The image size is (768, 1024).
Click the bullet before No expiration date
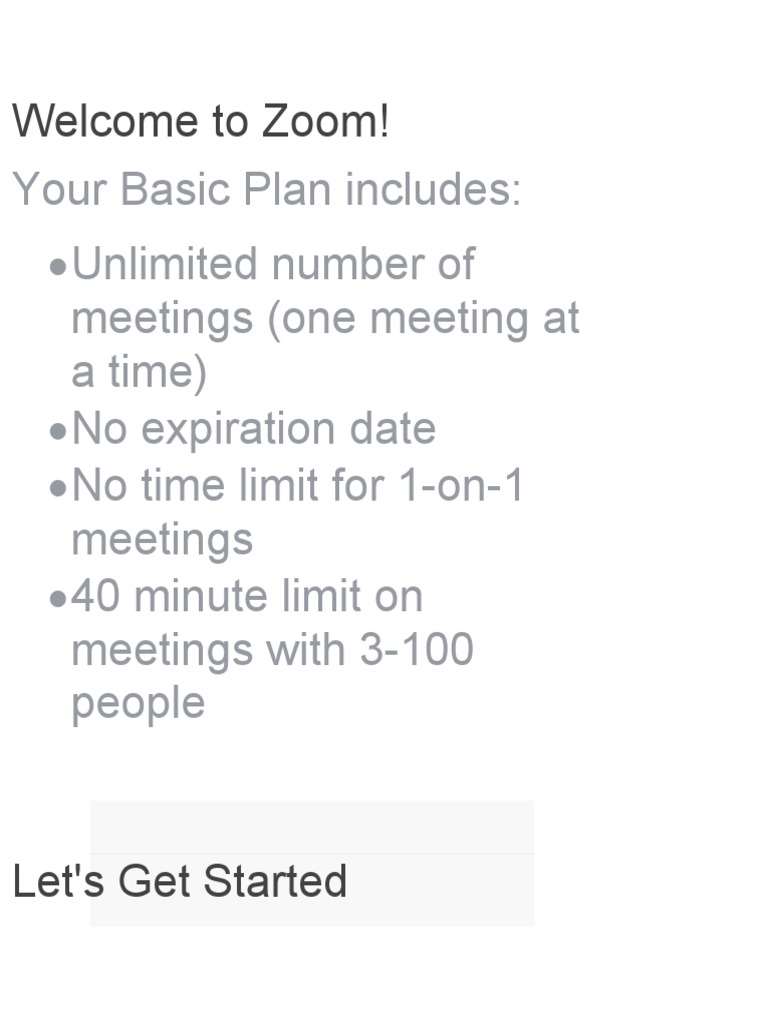coord(59,432)
